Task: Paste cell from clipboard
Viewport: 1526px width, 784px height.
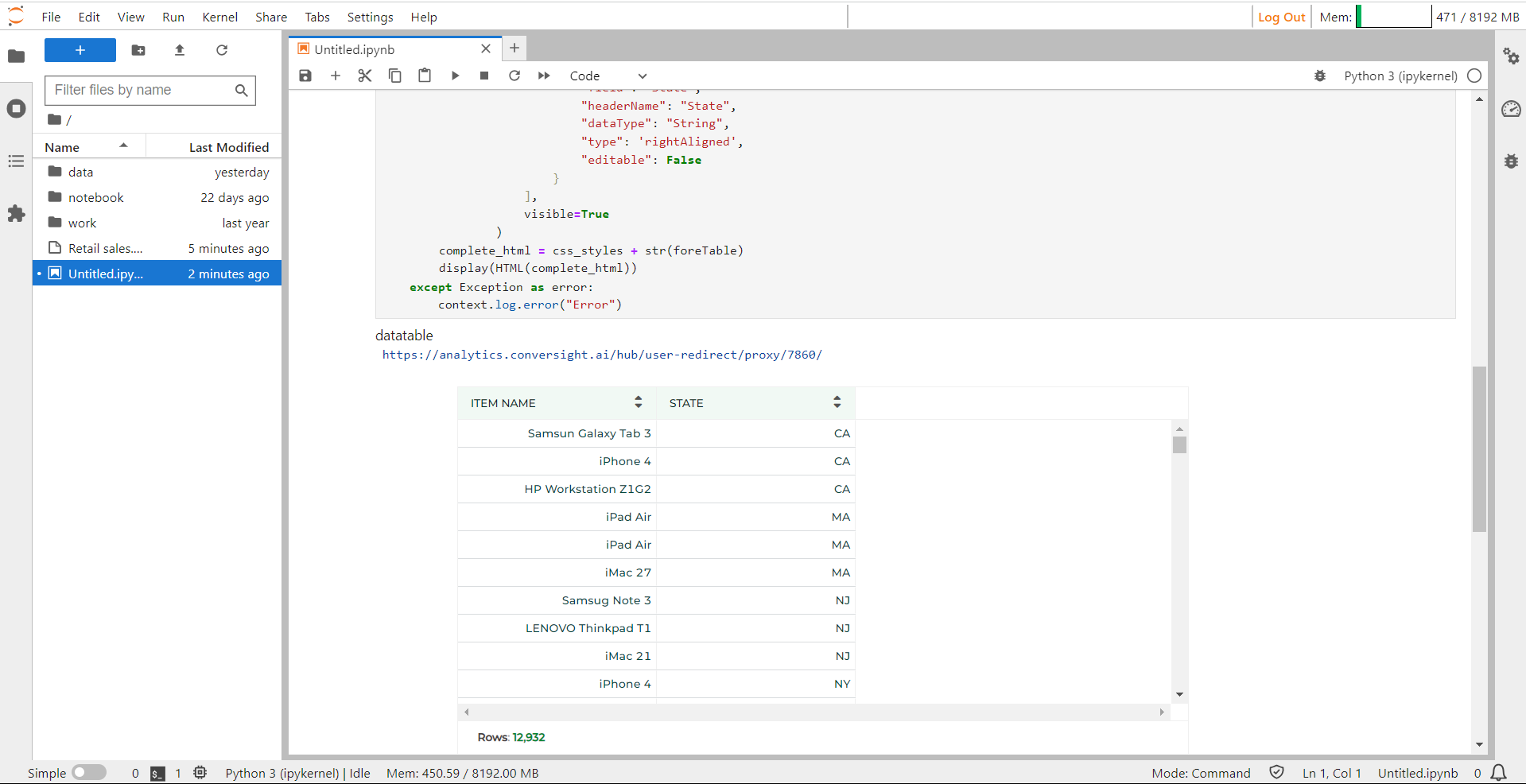Action: click(x=425, y=76)
